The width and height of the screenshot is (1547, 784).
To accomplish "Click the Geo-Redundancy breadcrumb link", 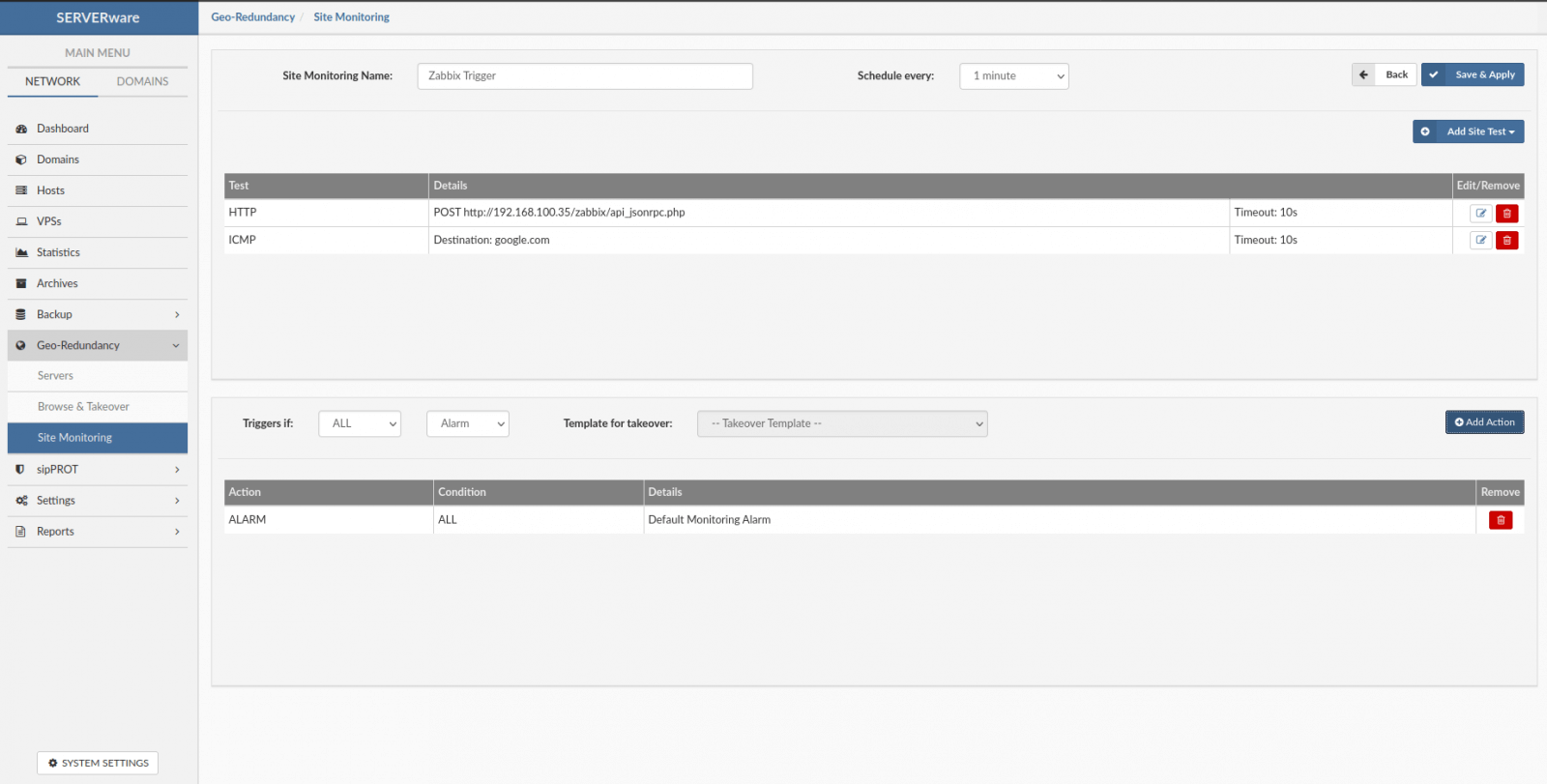I will click(252, 17).
